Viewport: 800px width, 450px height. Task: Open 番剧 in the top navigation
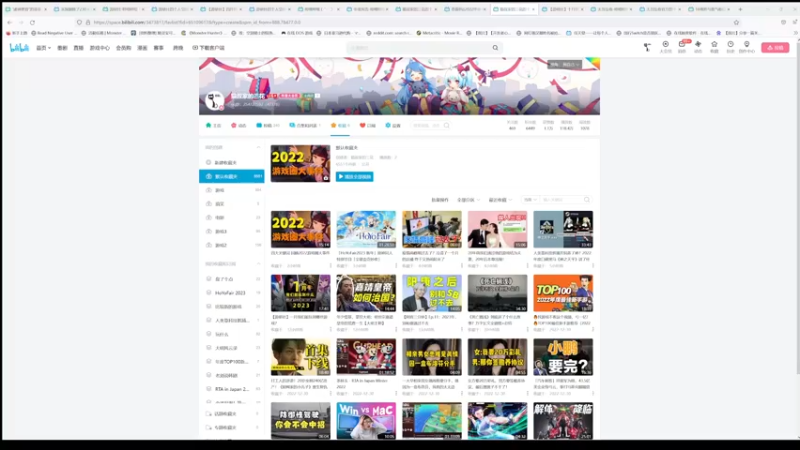(62, 48)
